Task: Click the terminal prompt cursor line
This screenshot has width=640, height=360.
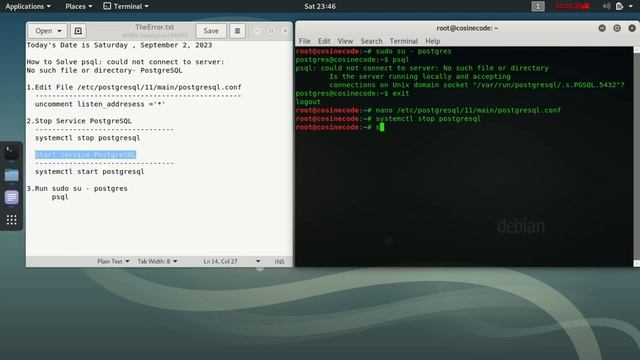Action: click(x=340, y=127)
